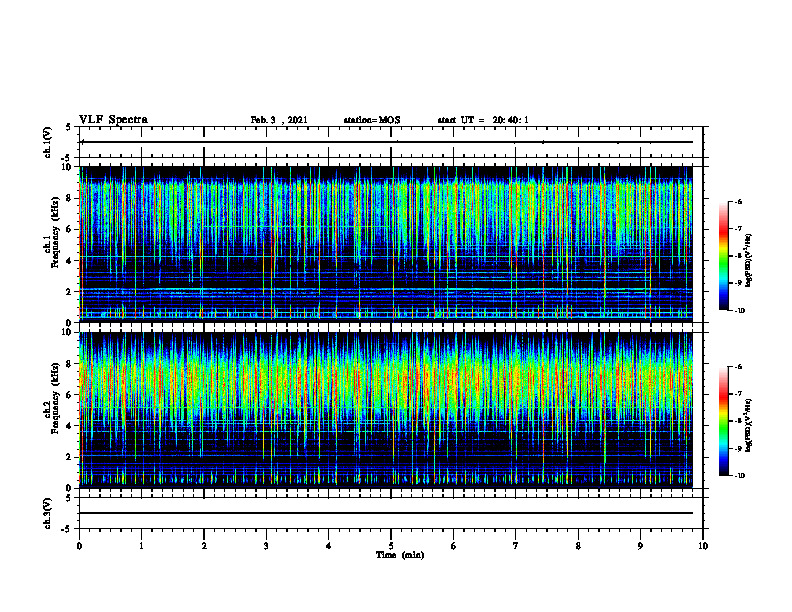Click the "-10" label on ch.2 color bar
Viewport: 792px width, 612px height.
click(740, 476)
